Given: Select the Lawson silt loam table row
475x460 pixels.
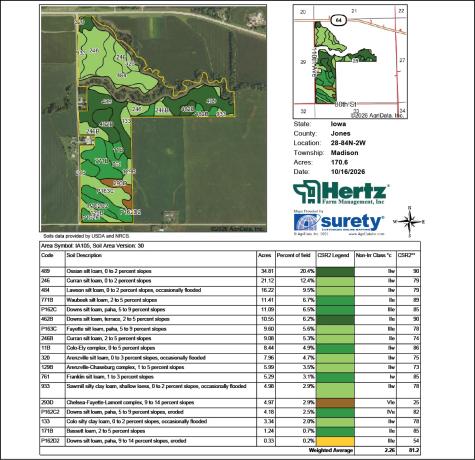Looking at the screenshot, I should (230, 290).
